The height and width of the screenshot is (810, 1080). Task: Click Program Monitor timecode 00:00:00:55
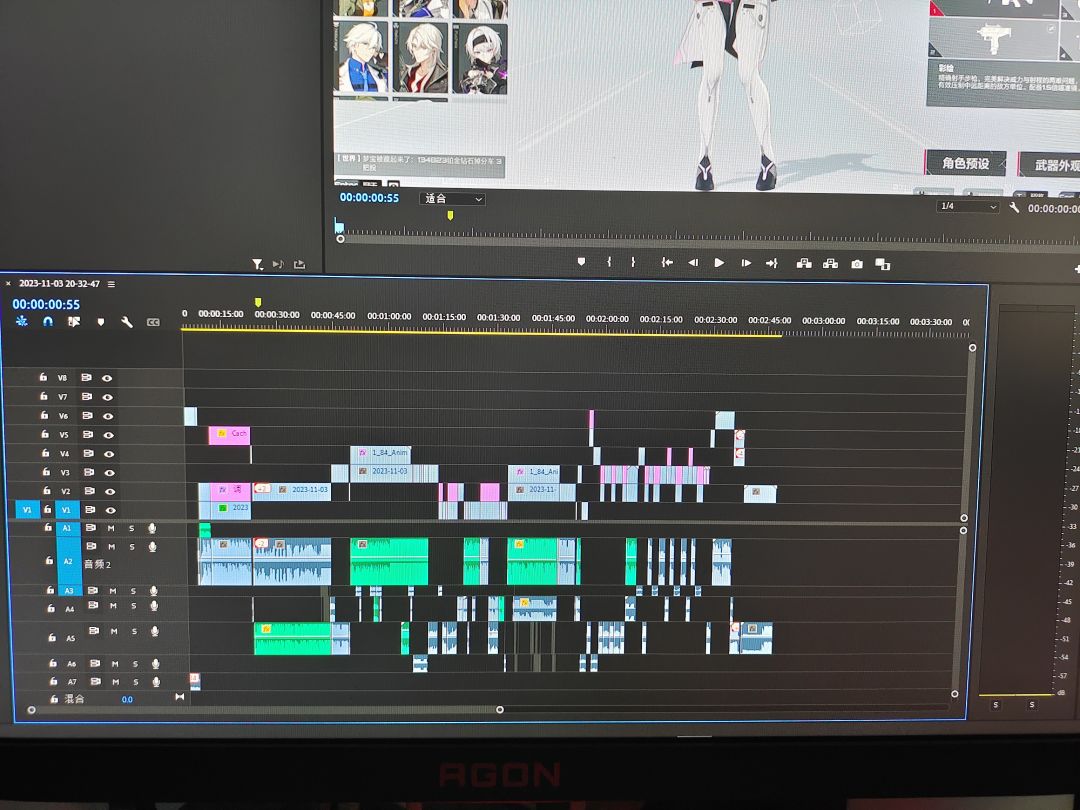tap(369, 198)
